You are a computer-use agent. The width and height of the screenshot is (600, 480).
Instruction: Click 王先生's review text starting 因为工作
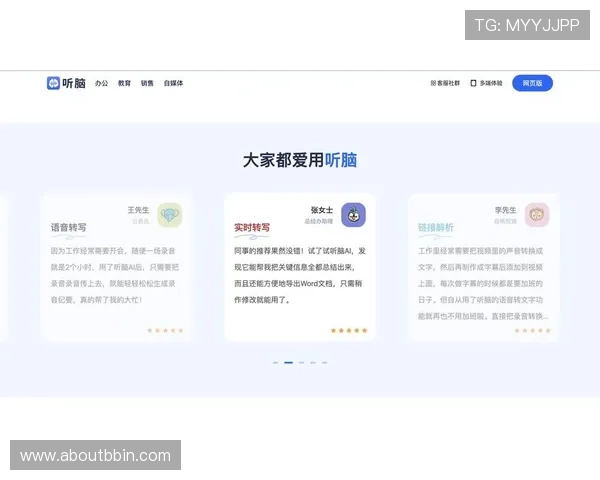[114, 275]
